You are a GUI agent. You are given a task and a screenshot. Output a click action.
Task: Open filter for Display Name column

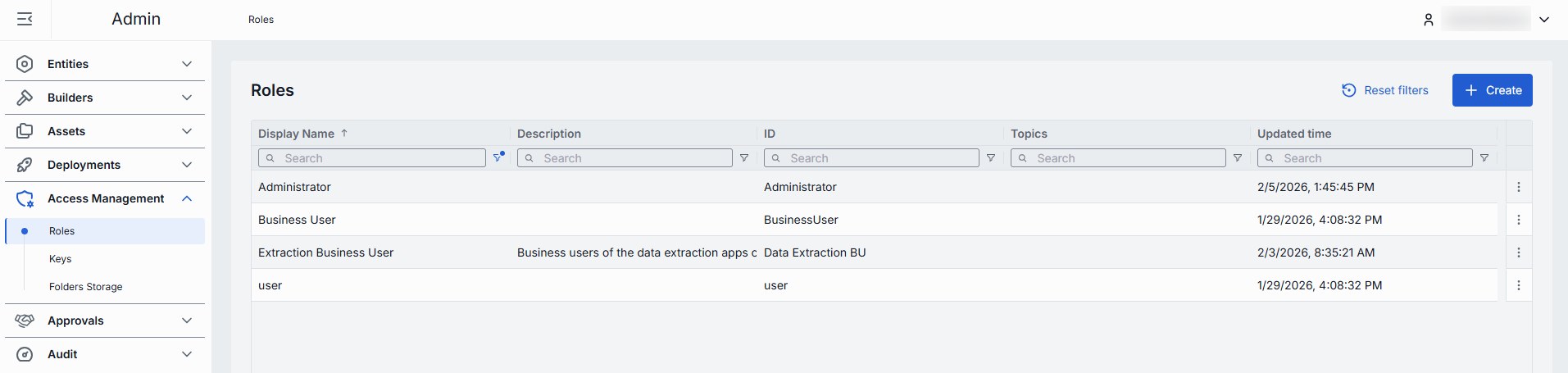498,157
